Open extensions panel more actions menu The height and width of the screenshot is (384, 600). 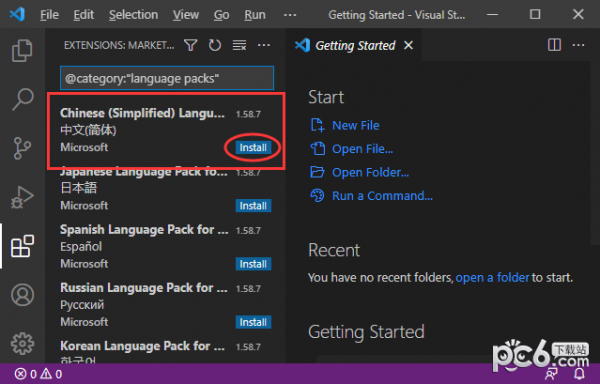(264, 46)
